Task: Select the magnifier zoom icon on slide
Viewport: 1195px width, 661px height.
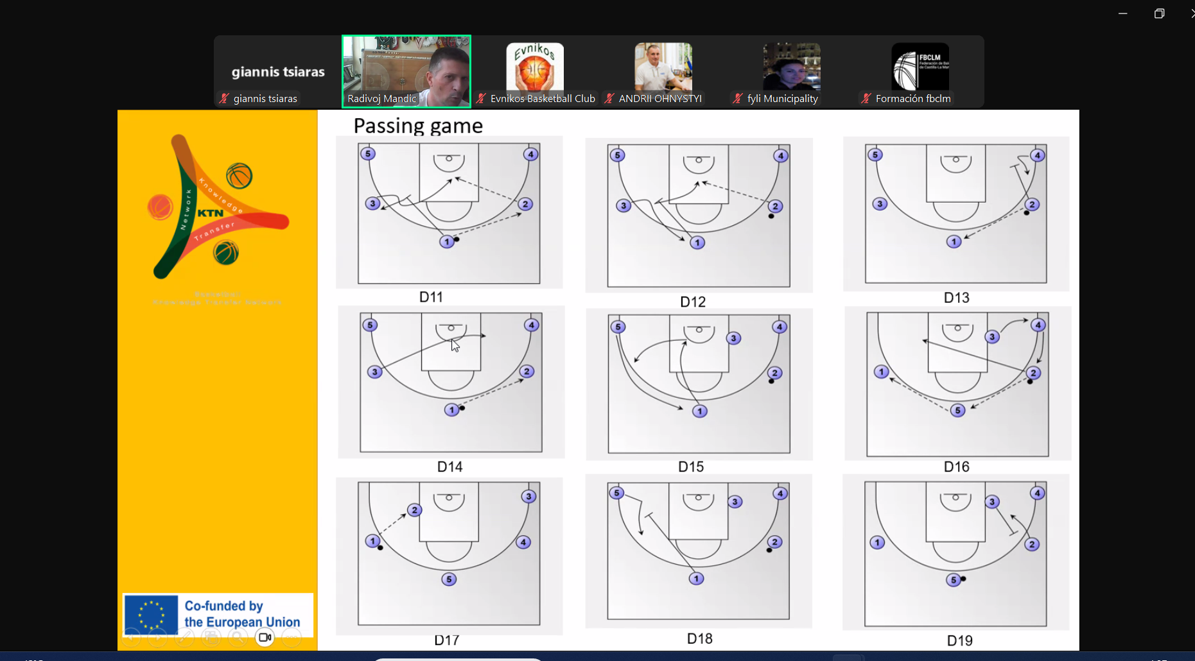Action: tap(238, 637)
